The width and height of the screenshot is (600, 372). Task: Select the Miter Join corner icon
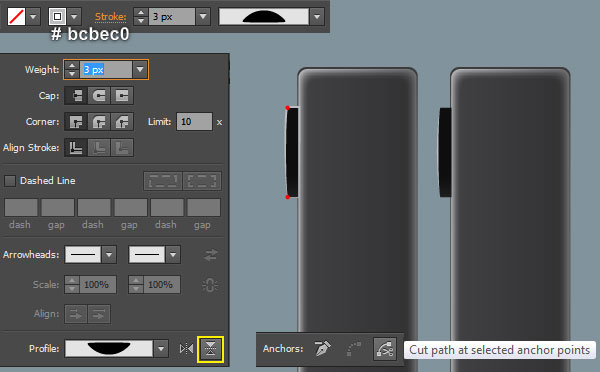click(x=76, y=122)
